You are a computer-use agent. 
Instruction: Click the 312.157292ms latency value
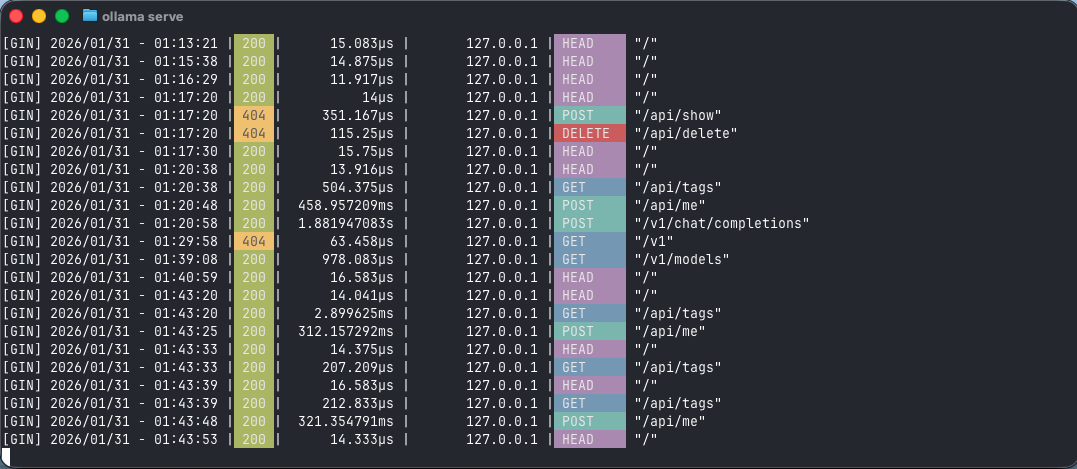coord(346,331)
